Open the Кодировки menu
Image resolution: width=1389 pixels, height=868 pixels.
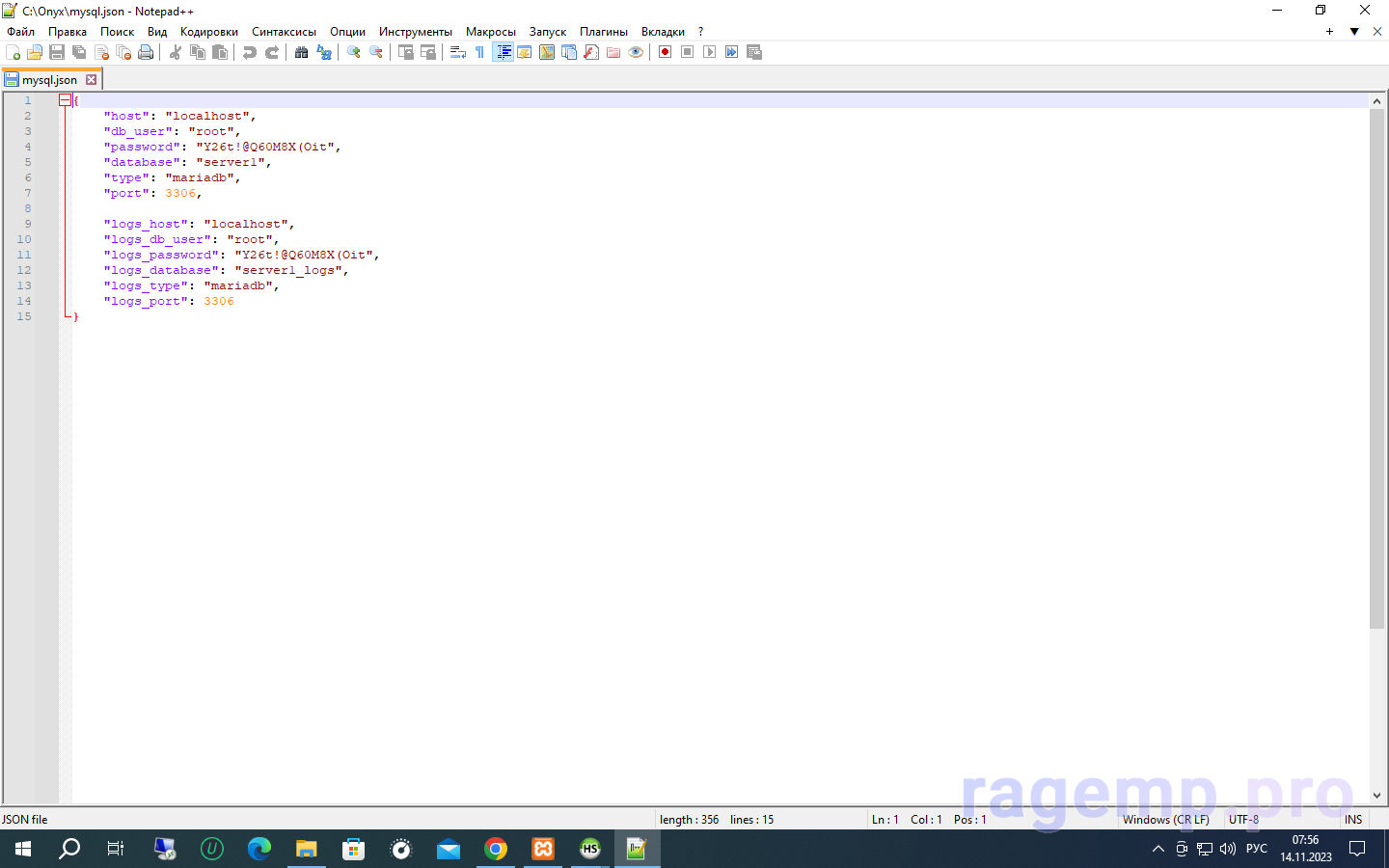pyautogui.click(x=208, y=32)
